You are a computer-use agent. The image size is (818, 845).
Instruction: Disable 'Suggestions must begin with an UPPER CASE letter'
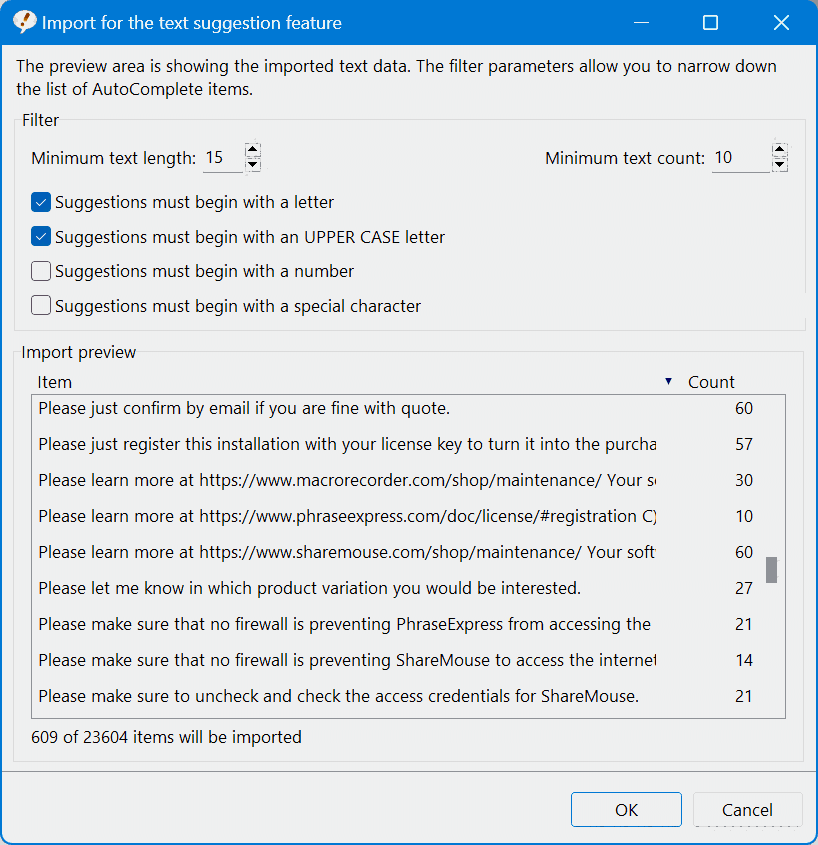[x=40, y=236]
